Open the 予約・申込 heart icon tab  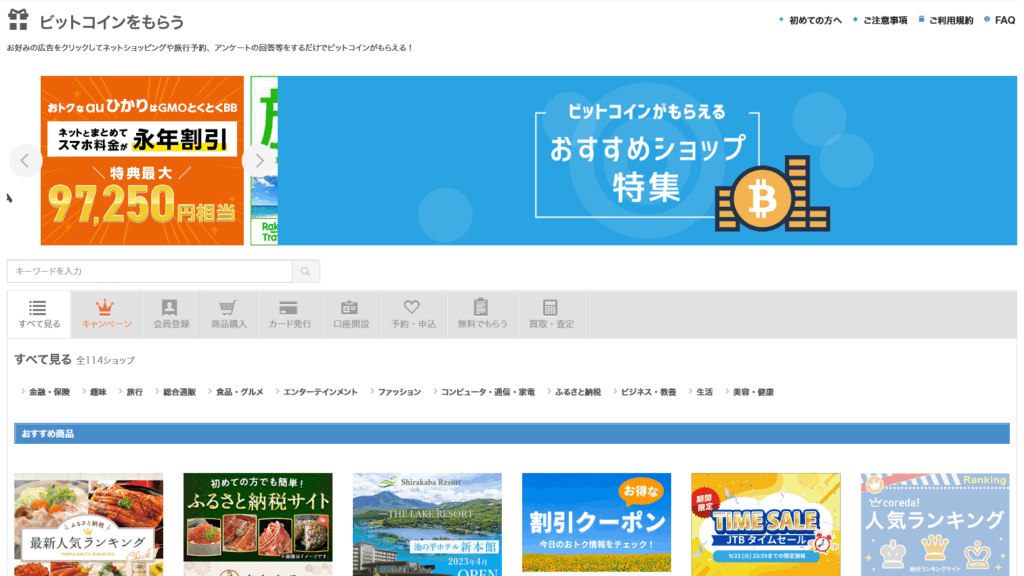tap(413, 314)
